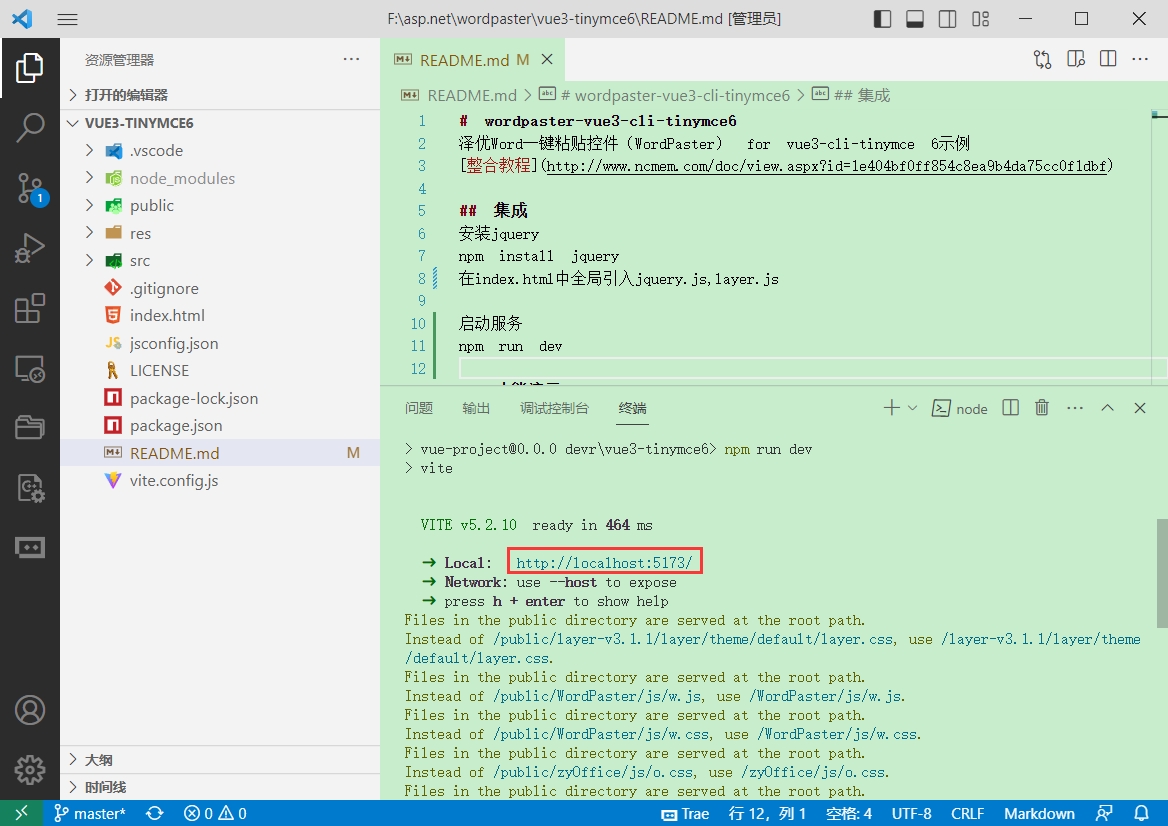Open the localhost:5173 link in terminal
The image size is (1168, 826).
(x=603, y=563)
